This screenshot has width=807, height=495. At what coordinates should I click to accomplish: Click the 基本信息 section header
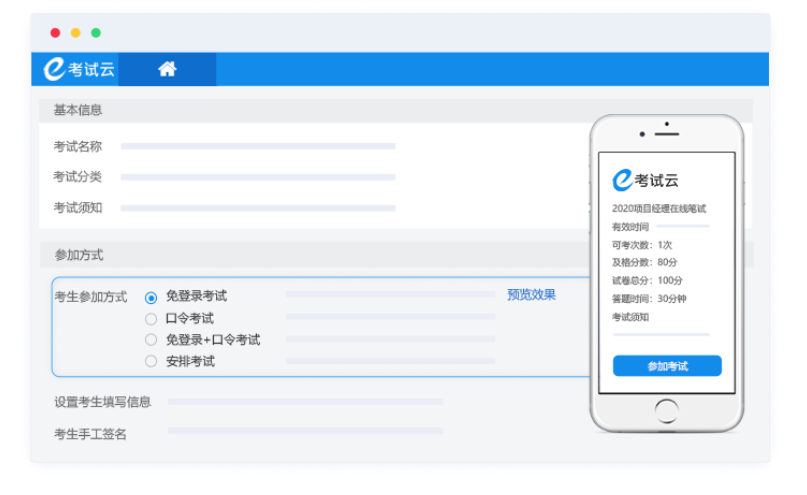click(78, 110)
